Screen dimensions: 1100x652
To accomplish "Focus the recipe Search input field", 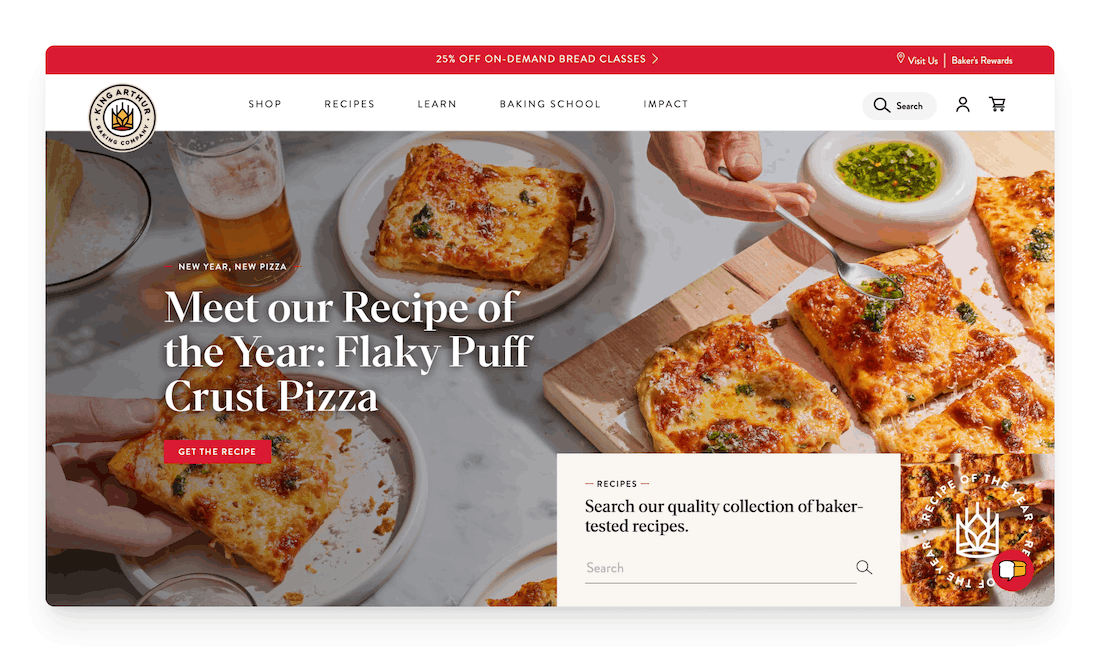I will point(720,568).
